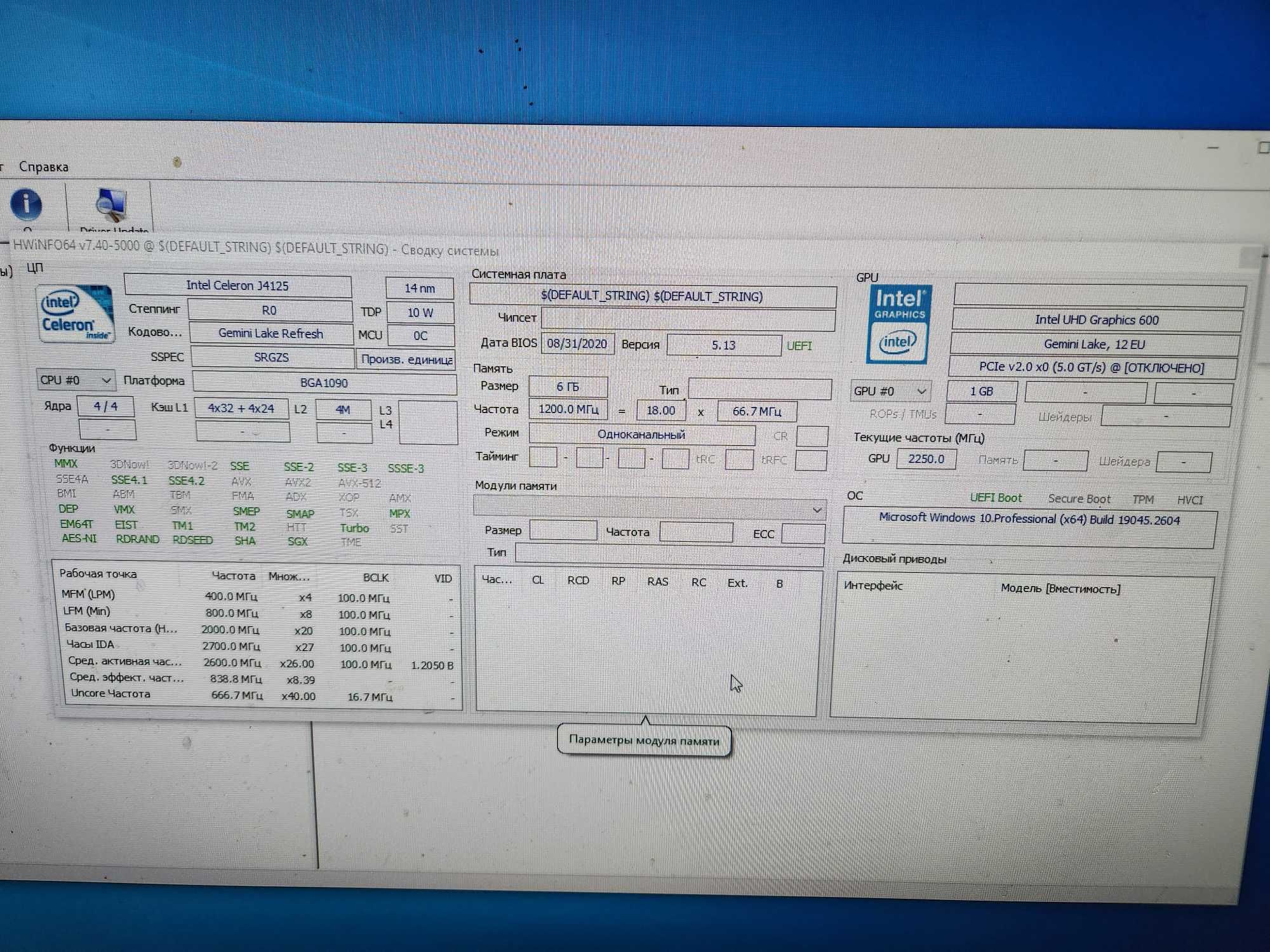The width and height of the screenshot is (1270, 952).
Task: Click the PCIe v2.0 x0 status field
Action: click(1092, 367)
